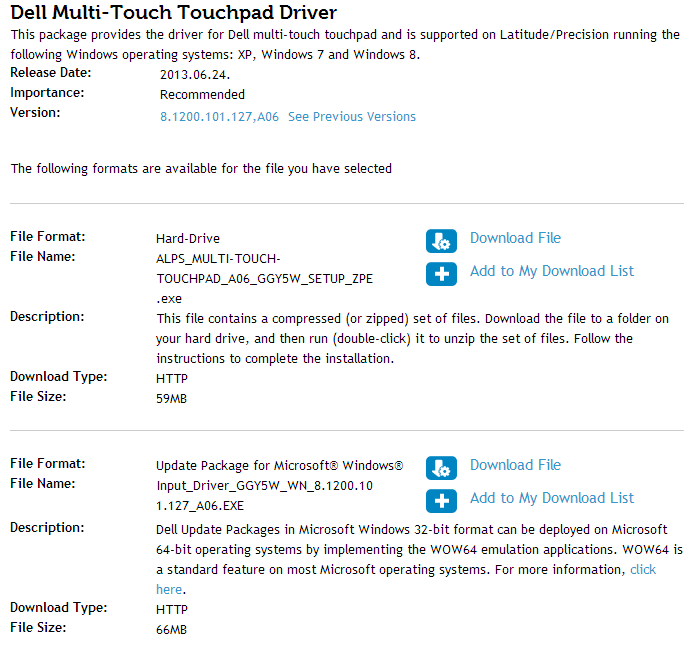Screen dimensions: 699x647
Task: Click HTTP download type for Update Package
Action: 172,610
